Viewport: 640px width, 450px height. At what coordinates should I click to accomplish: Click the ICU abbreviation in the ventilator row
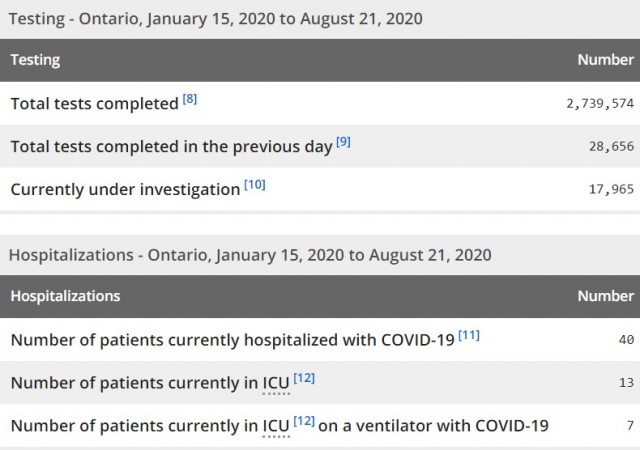[x=274, y=425]
